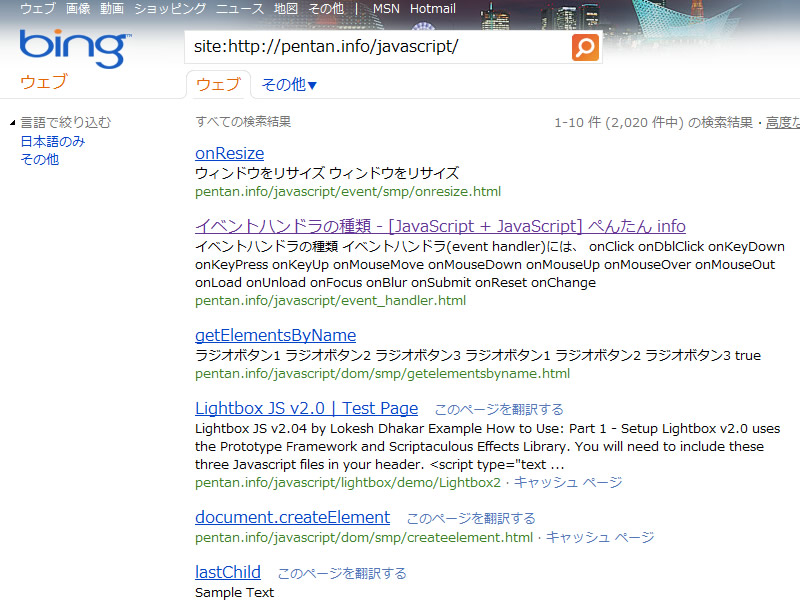
Task: Open cached page for the Lightbox2 result
Action: [568, 482]
